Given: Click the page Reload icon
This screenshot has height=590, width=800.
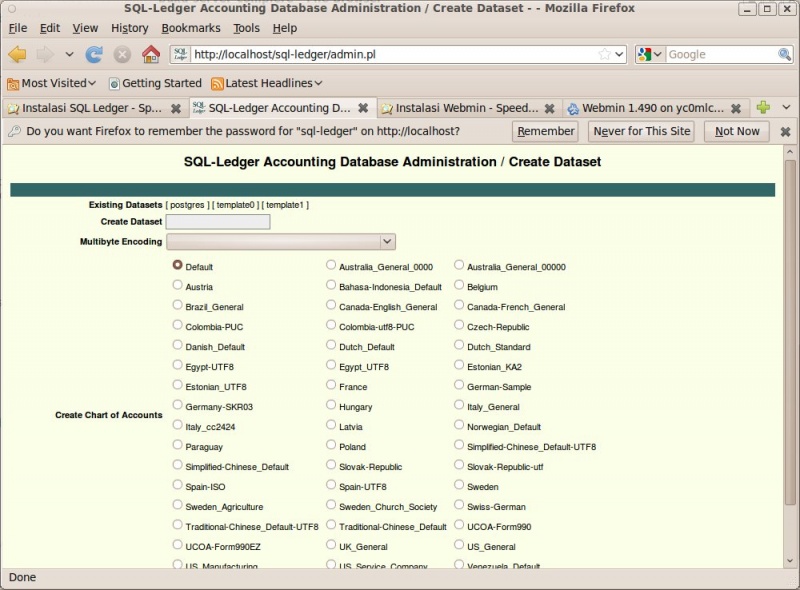Looking at the screenshot, I should tap(95, 54).
